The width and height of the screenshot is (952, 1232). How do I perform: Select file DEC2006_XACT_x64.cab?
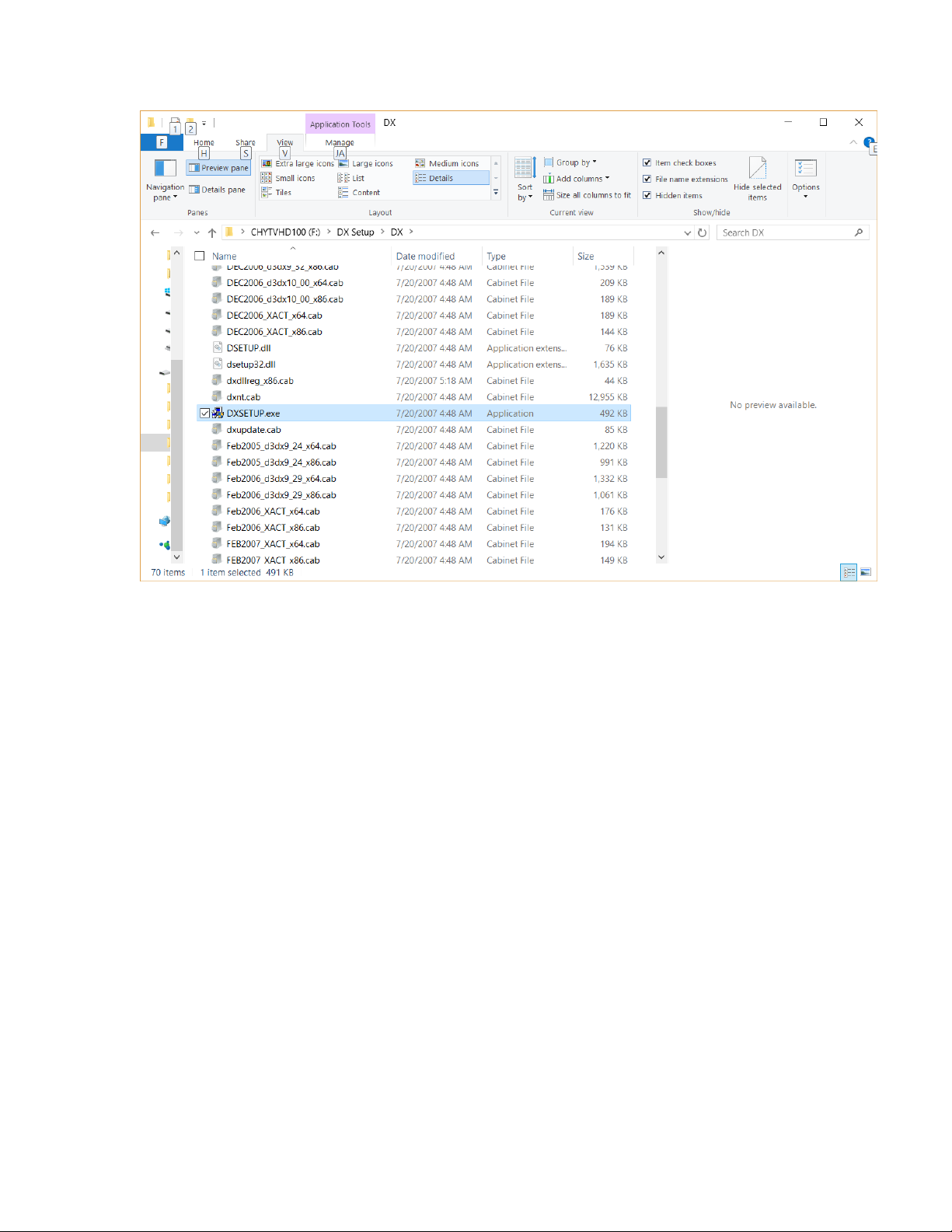tap(274, 316)
